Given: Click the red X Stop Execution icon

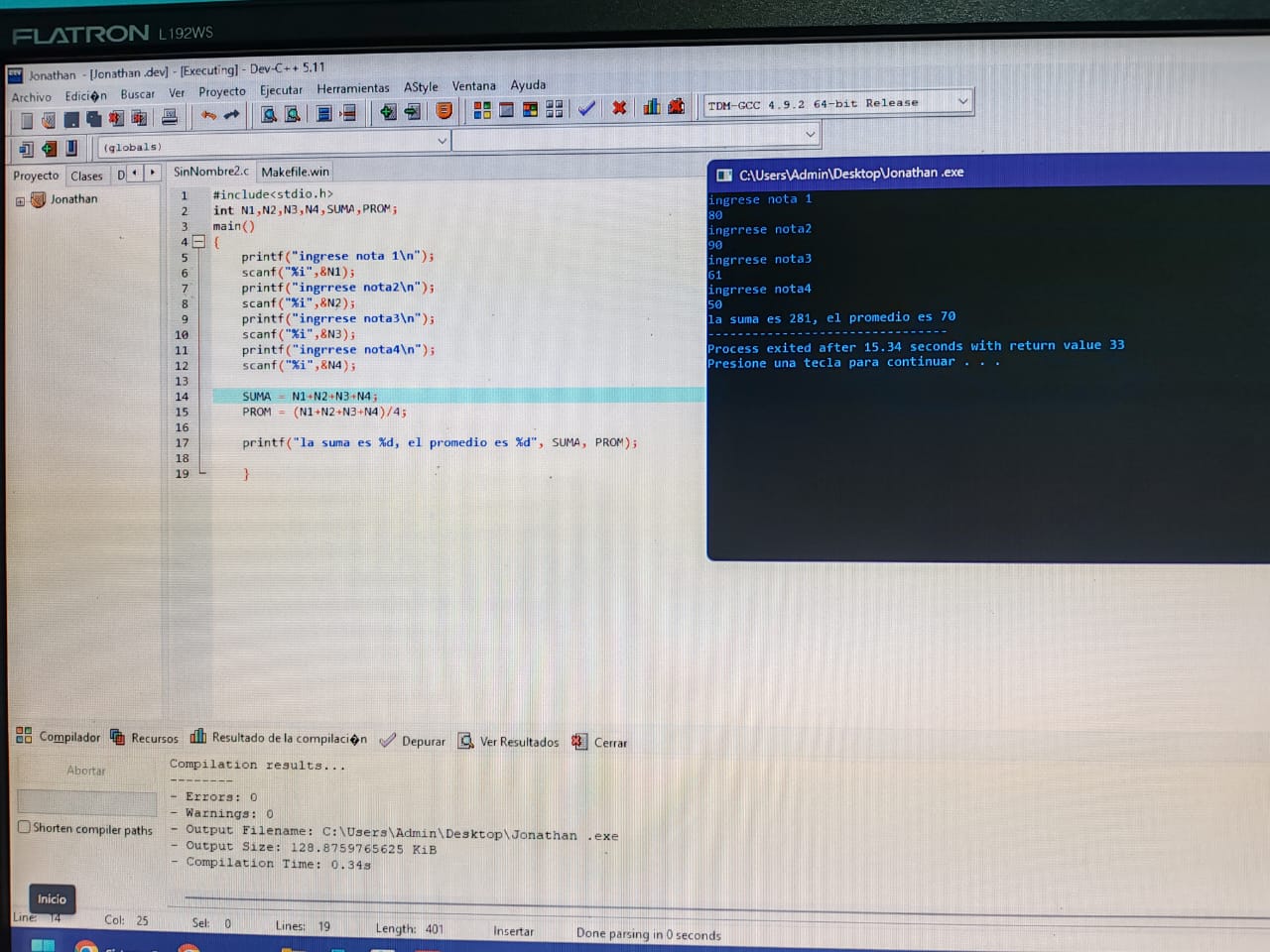Looking at the screenshot, I should (619, 108).
